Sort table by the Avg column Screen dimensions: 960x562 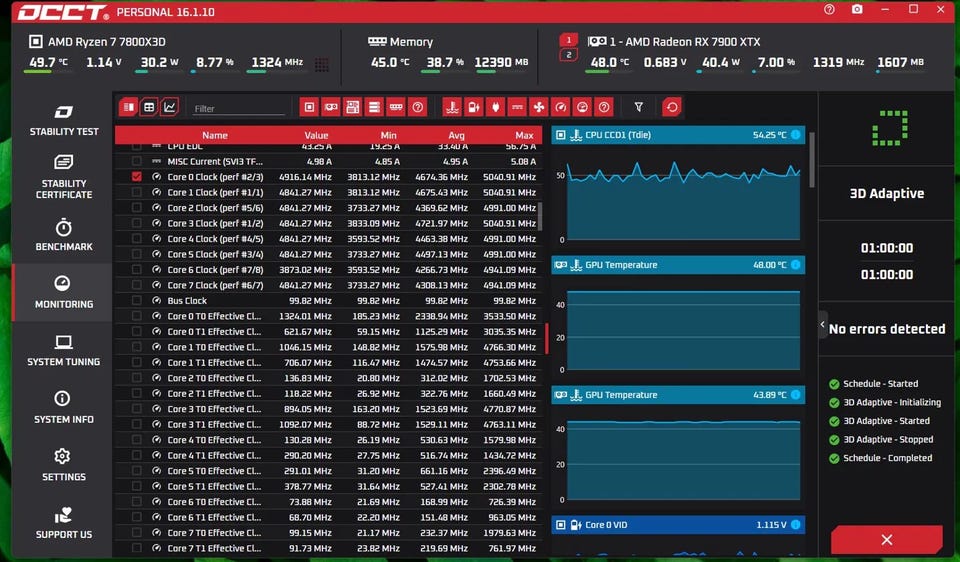pos(456,135)
